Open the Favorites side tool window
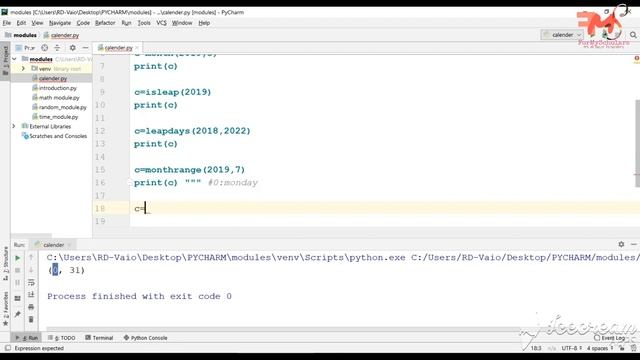The width and height of the screenshot is (640, 360). click(5, 308)
